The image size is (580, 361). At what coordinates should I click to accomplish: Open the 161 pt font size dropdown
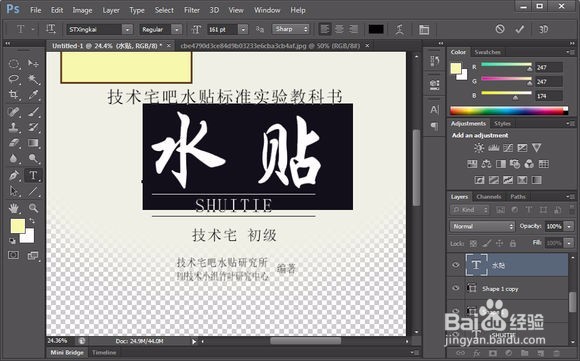coord(243,29)
